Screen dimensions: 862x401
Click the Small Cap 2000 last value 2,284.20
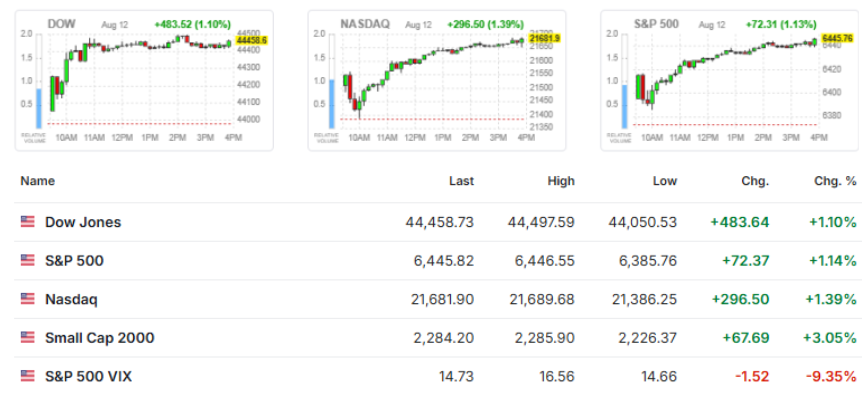(x=444, y=338)
